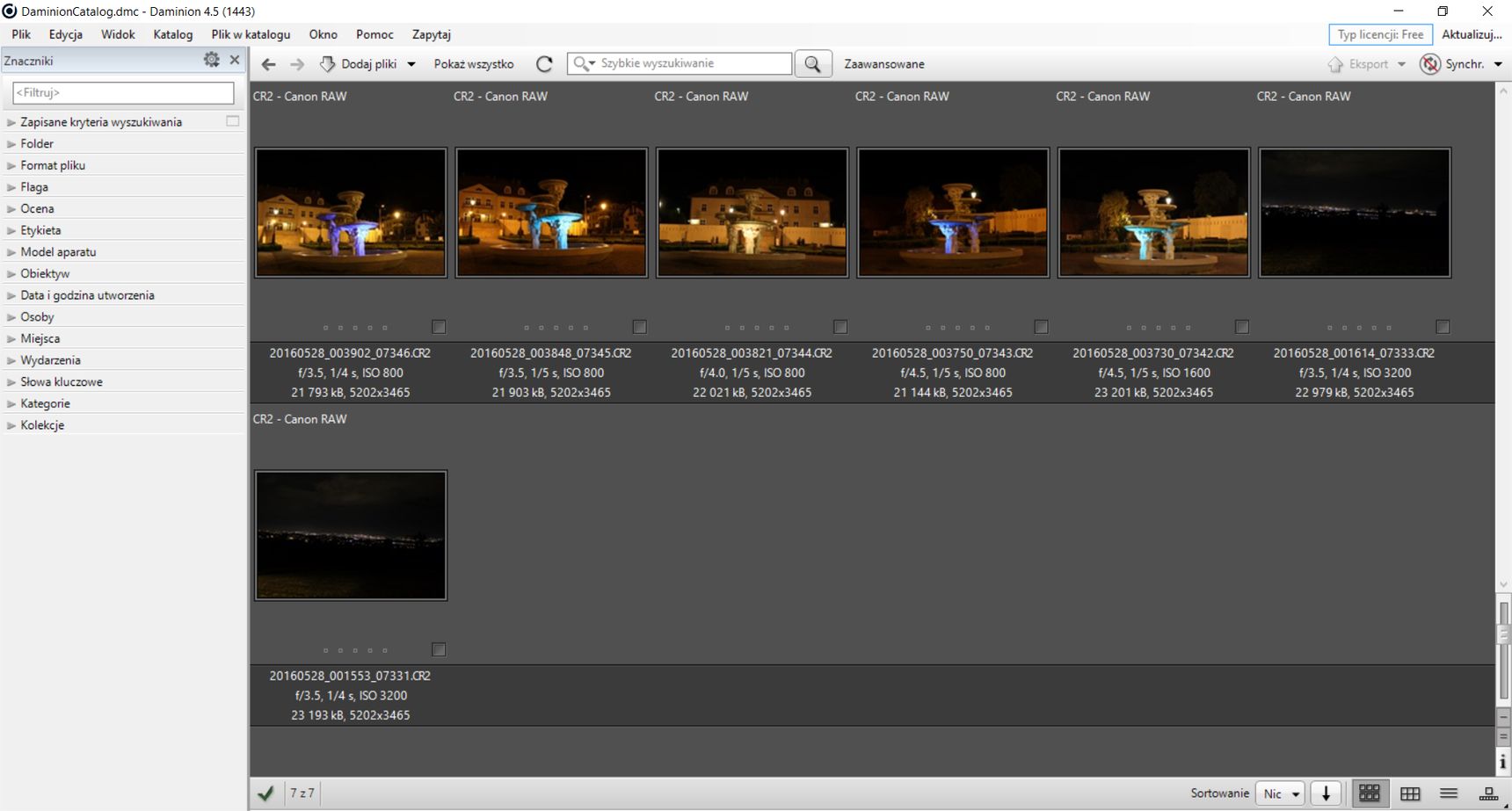Tick the checkbox for 20160528_003902_07346.CR2
The width and height of the screenshot is (1512, 811).
click(439, 327)
